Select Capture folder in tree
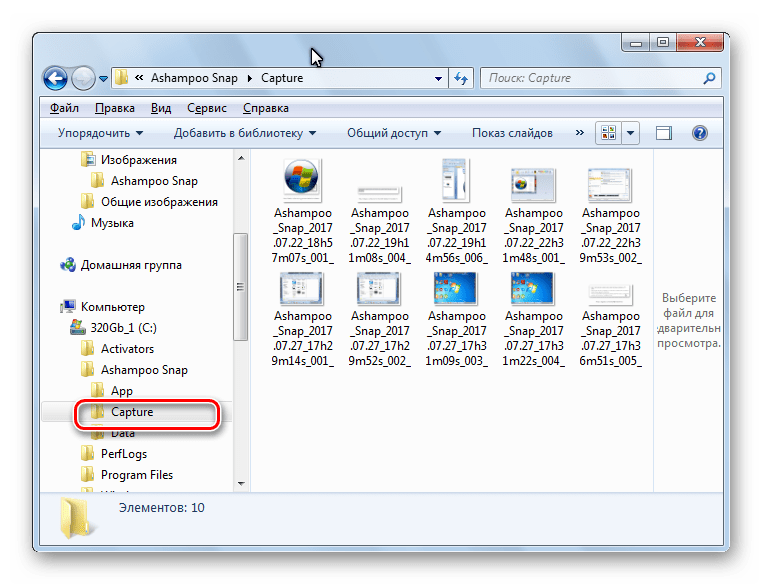Image resolution: width=763 pixels, height=585 pixels. coord(132,412)
